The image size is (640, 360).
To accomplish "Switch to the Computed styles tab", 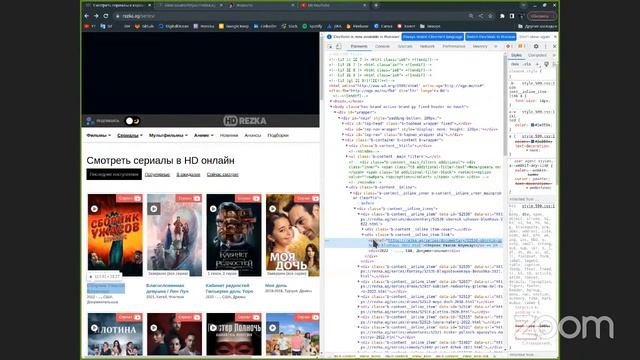I will click(x=537, y=55).
